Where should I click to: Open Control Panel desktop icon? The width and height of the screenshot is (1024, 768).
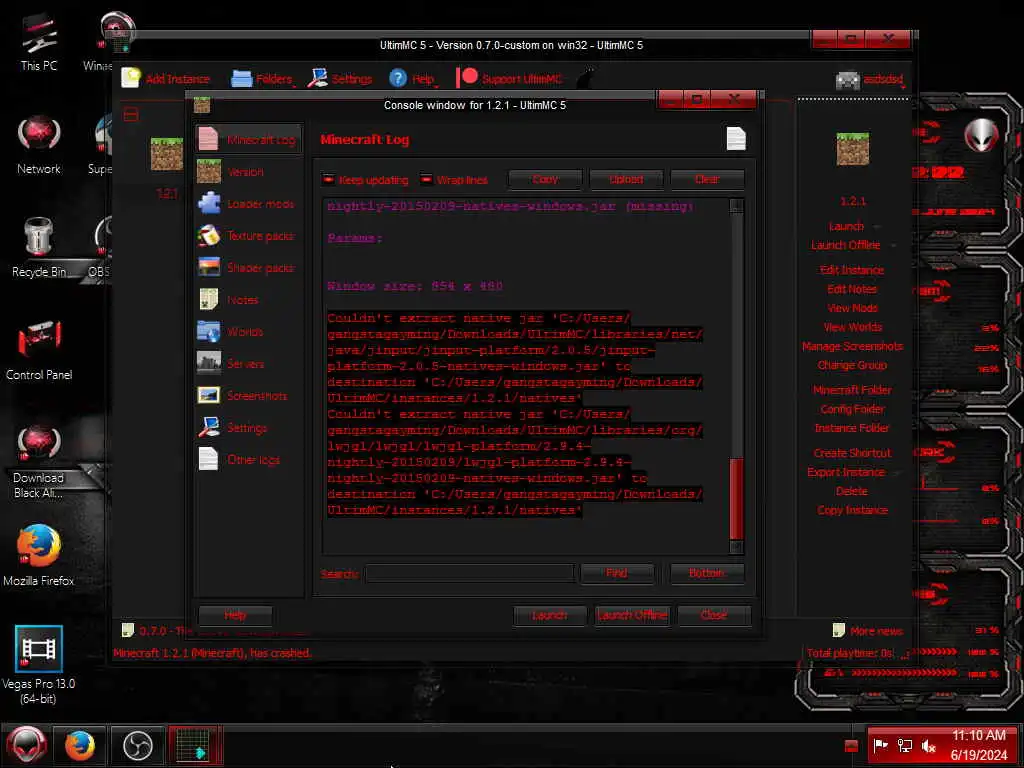(39, 340)
